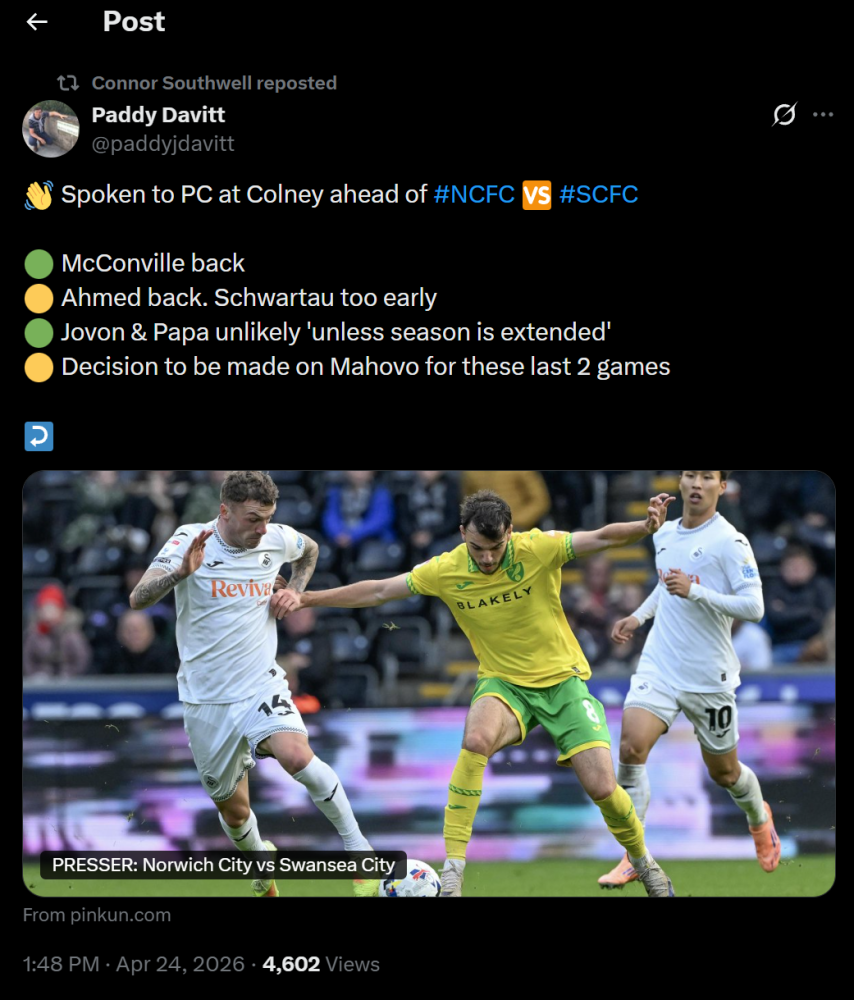Click the blue curved arrow emoji
The height and width of the screenshot is (1000, 854).
pos(39,436)
